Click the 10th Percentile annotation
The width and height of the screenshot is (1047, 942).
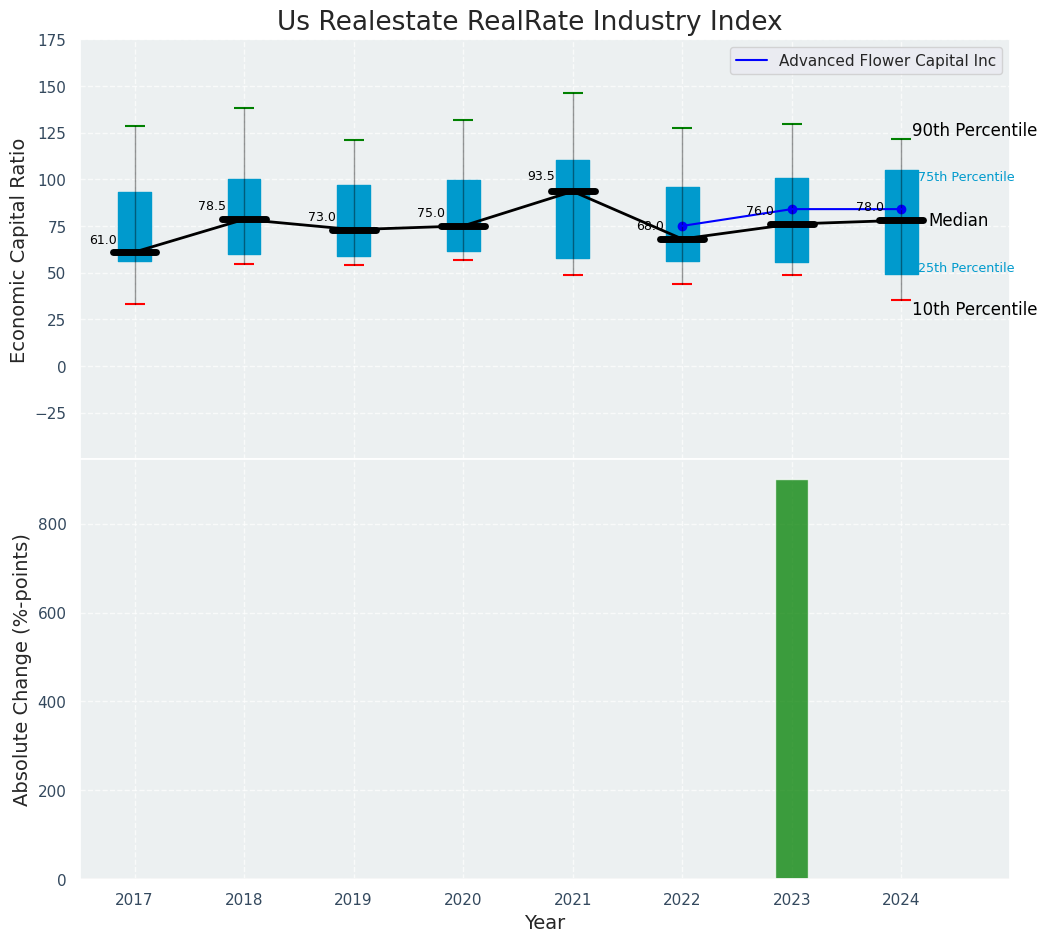(973, 310)
